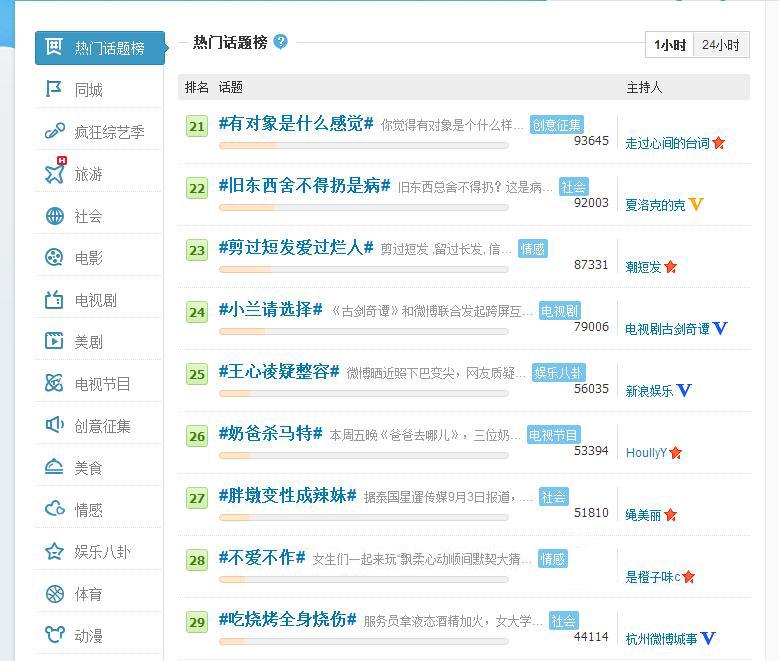Open topic #胖墩变性成辣妹#
The width and height of the screenshot is (779, 661).
[x=288, y=495]
